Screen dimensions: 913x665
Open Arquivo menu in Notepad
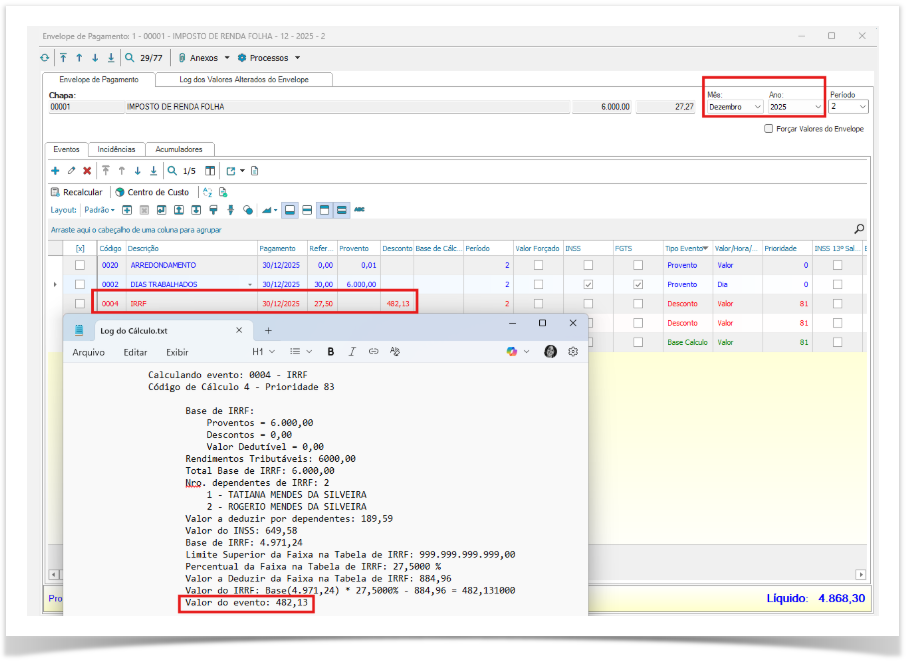[x=89, y=352]
